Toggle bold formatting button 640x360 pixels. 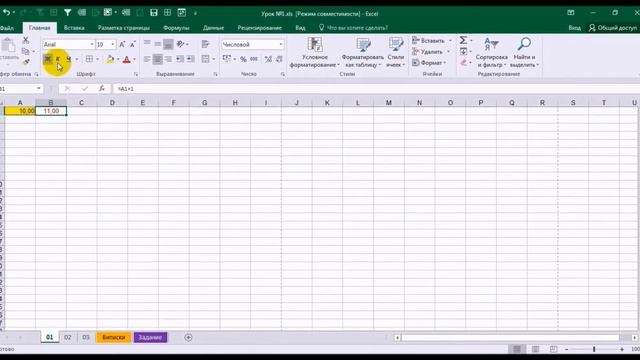click(48, 59)
